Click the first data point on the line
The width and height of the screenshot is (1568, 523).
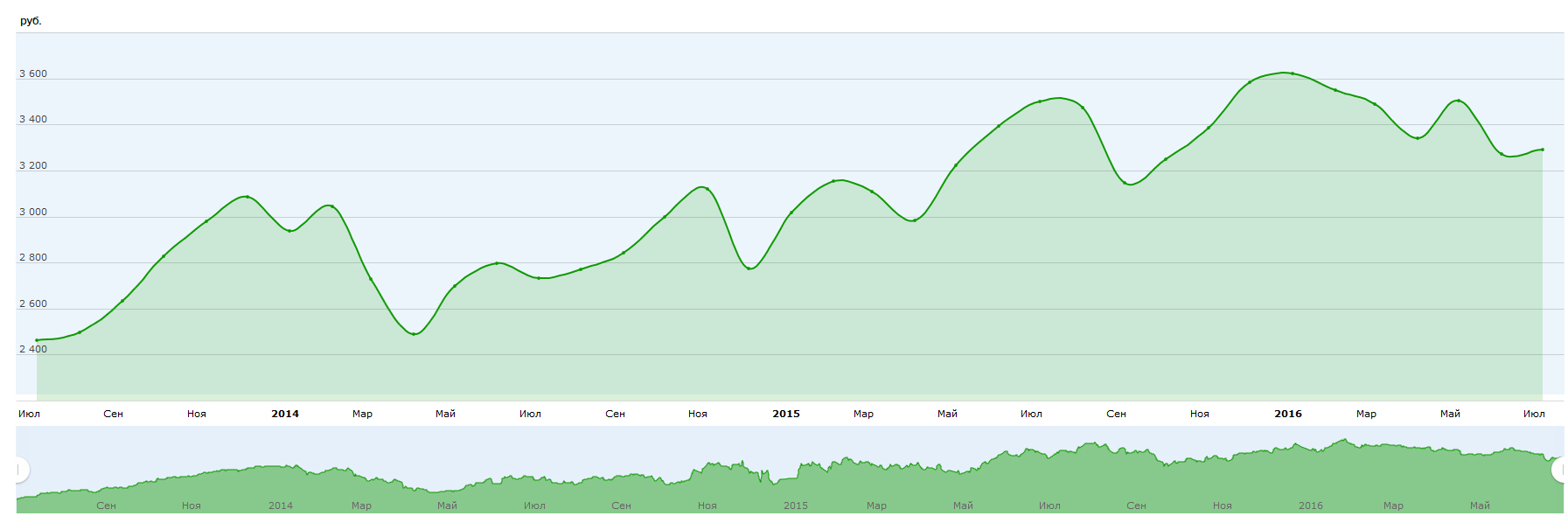coord(37,340)
